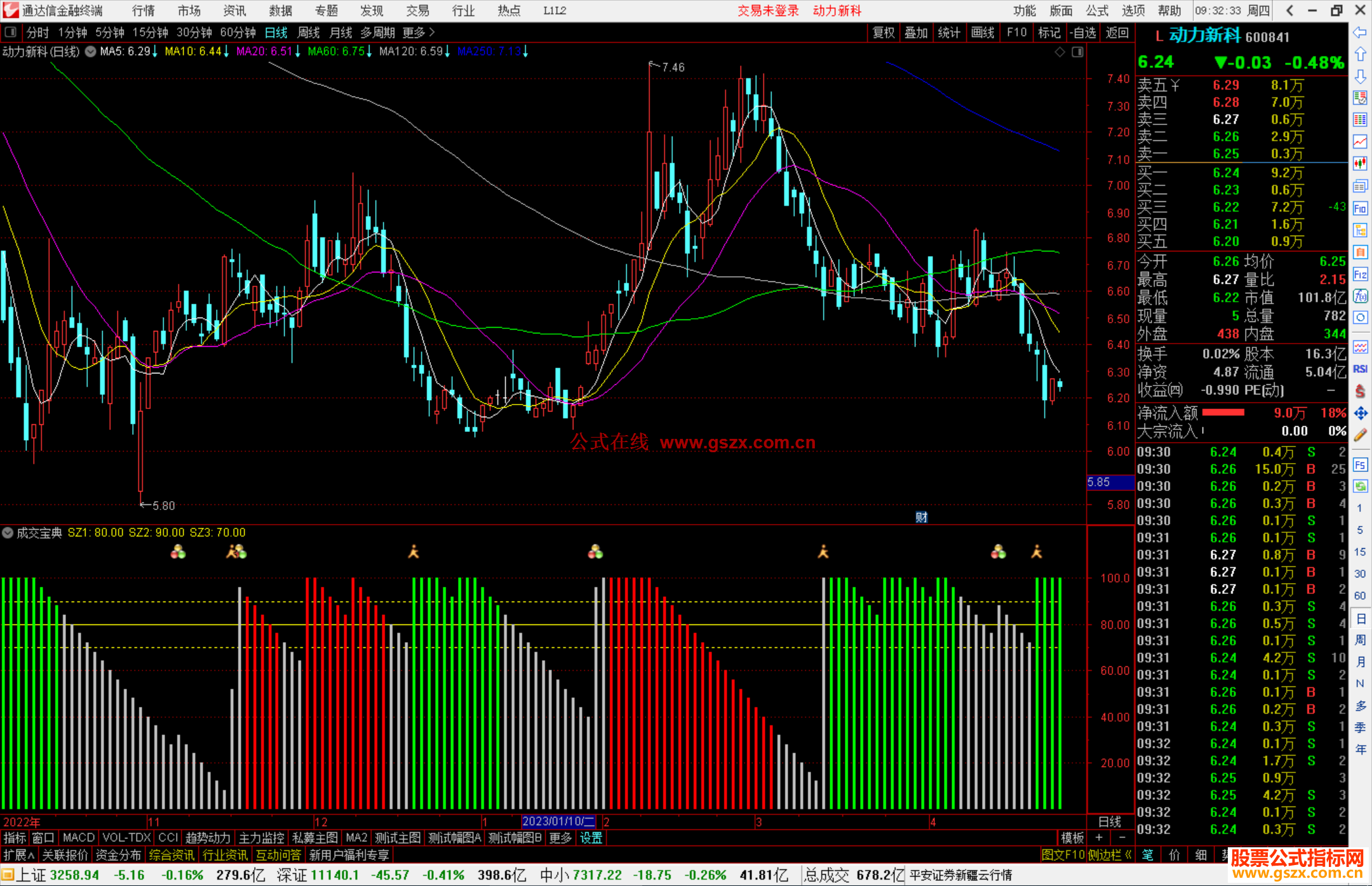Viewport: 1372px width, 886px height.
Task: Switch to the MACD indicator tab
Action: tap(78, 838)
